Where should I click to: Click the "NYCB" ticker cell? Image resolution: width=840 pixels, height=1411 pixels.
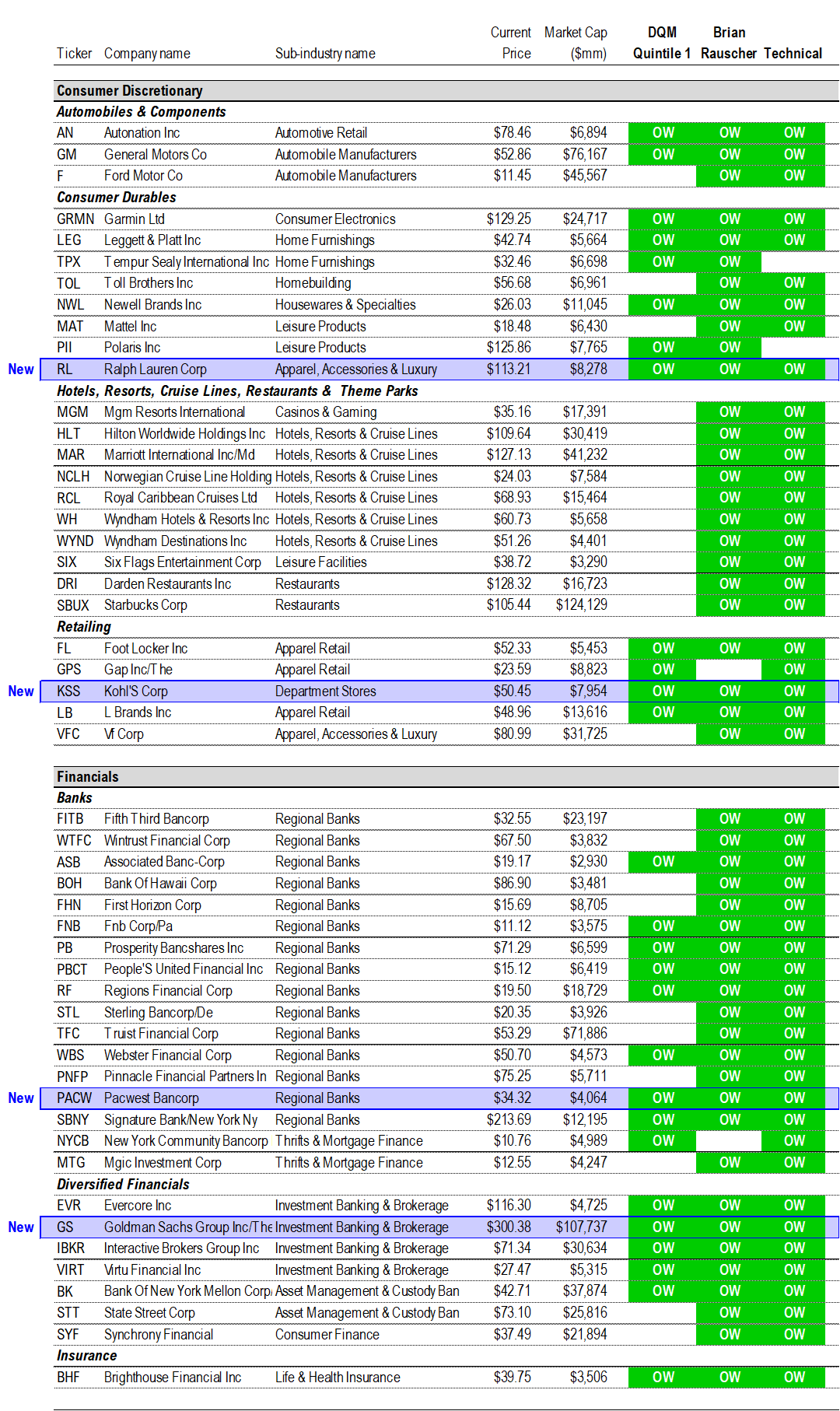click(73, 1141)
